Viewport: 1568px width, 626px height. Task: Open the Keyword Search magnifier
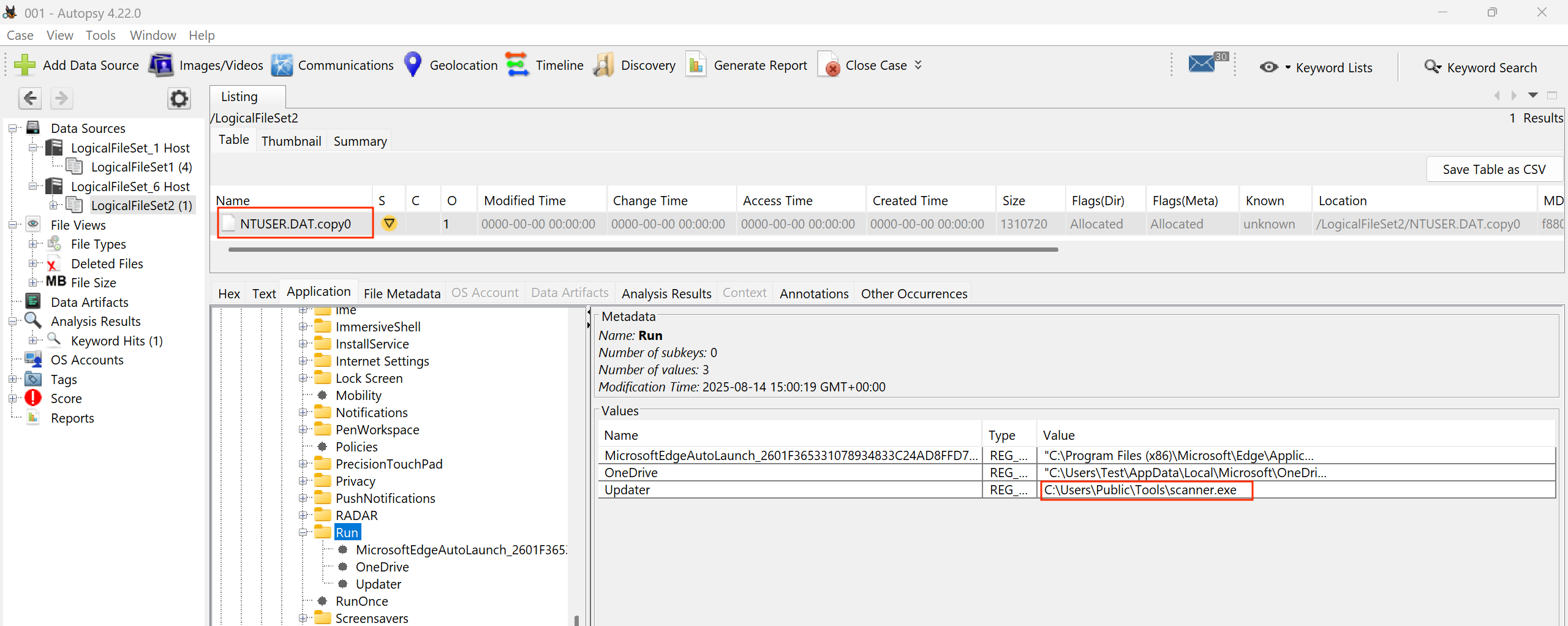pos(1432,67)
